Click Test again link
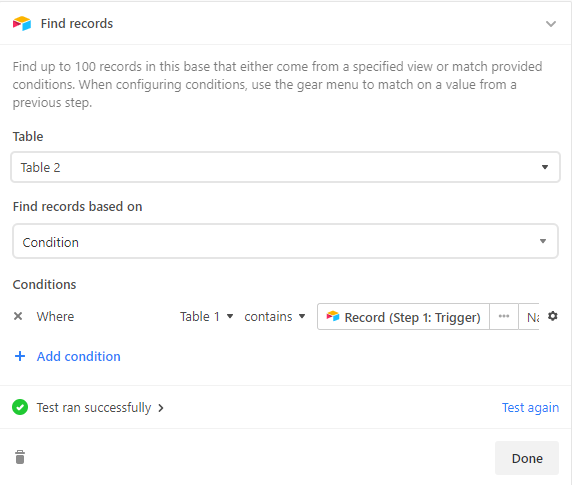Screen dimensions: 572x485 530,407
